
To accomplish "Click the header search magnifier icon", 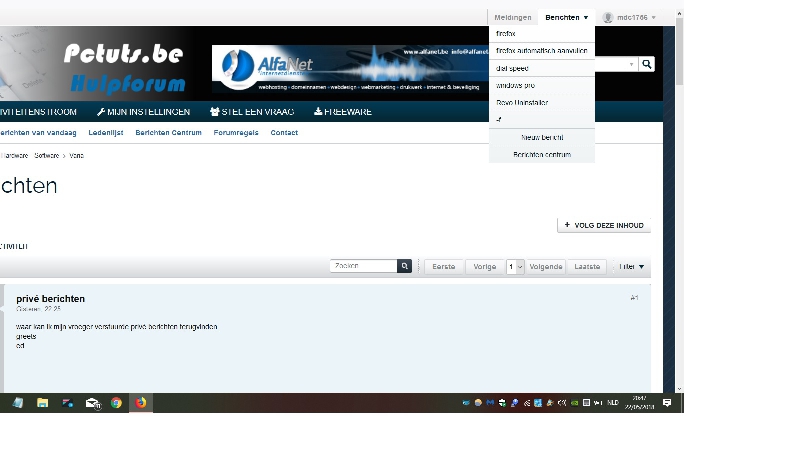I will click(647, 64).
